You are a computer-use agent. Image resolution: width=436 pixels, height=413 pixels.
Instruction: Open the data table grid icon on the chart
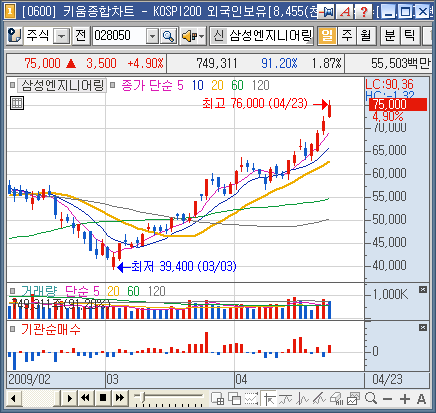click(x=17, y=103)
